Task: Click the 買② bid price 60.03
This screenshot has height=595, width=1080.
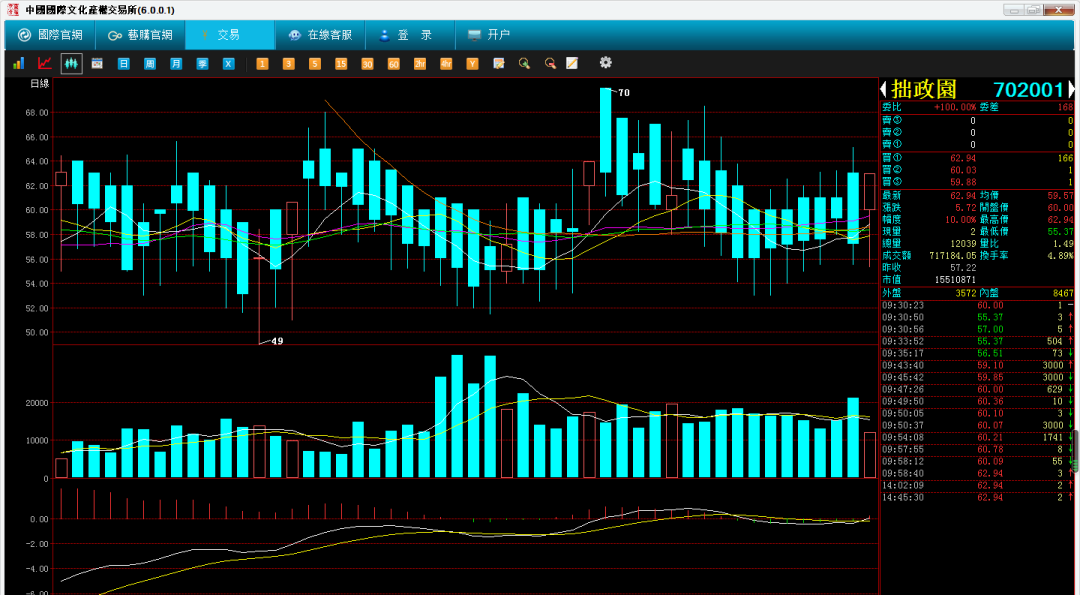Action: (x=963, y=170)
